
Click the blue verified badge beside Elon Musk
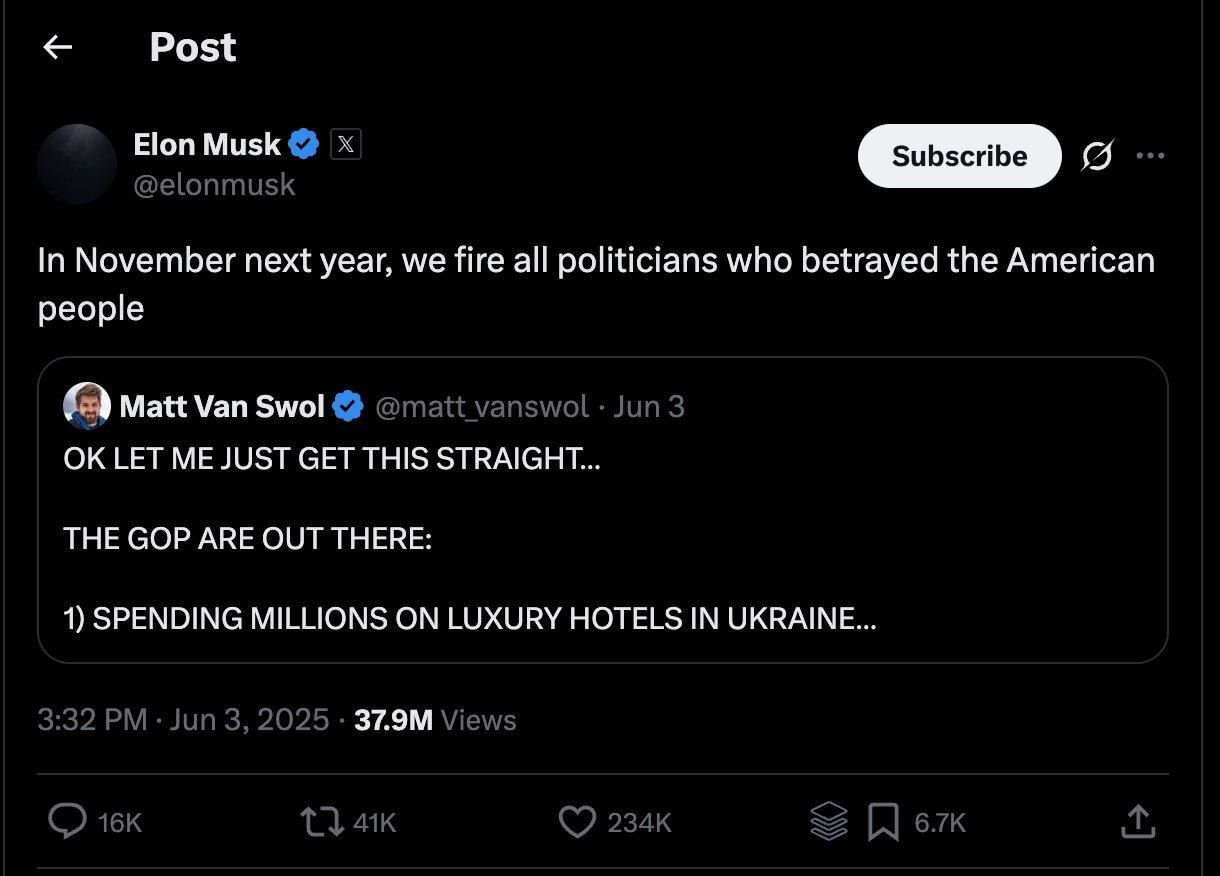click(304, 145)
